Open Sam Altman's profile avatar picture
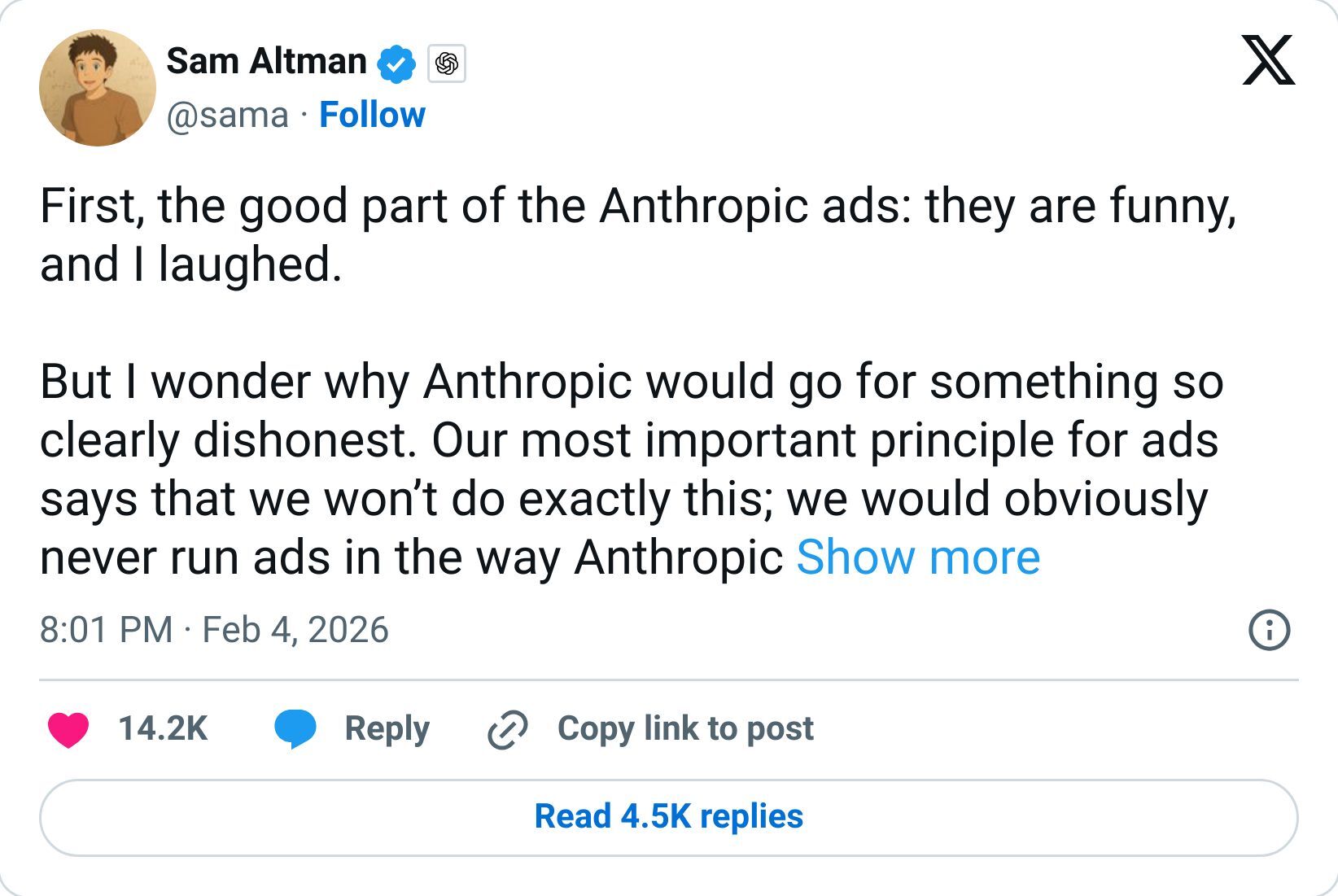Viewport: 1338px width, 896px height. click(98, 88)
